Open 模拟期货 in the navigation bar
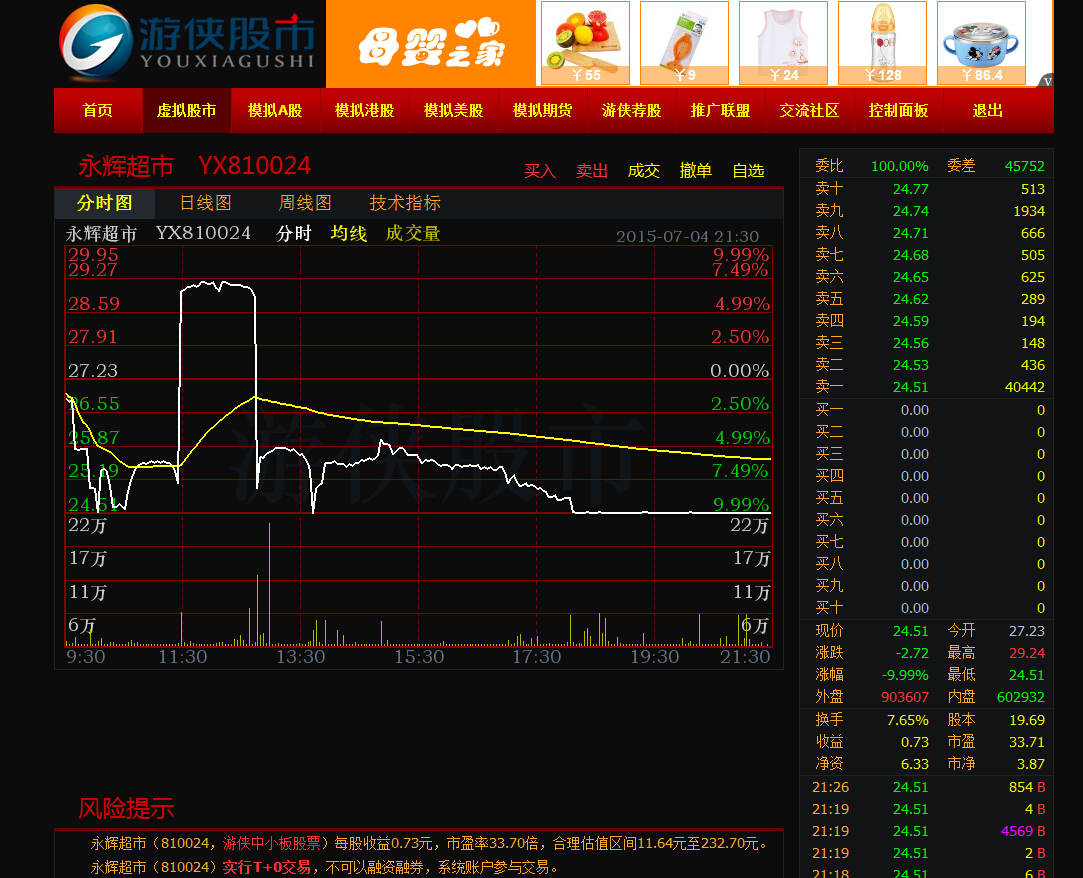Viewport: 1083px width, 878px height. (x=542, y=111)
